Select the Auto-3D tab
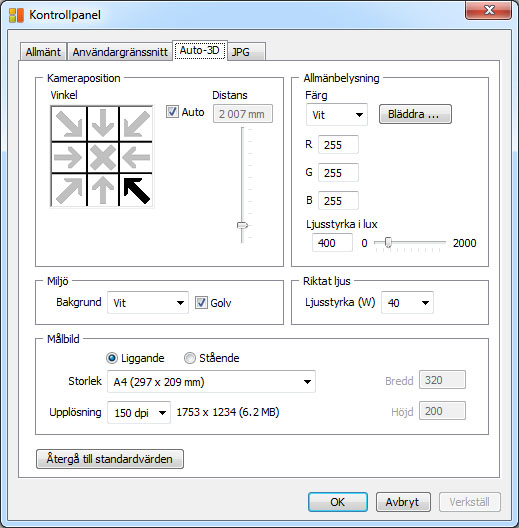519x528 pixels. pos(200,51)
